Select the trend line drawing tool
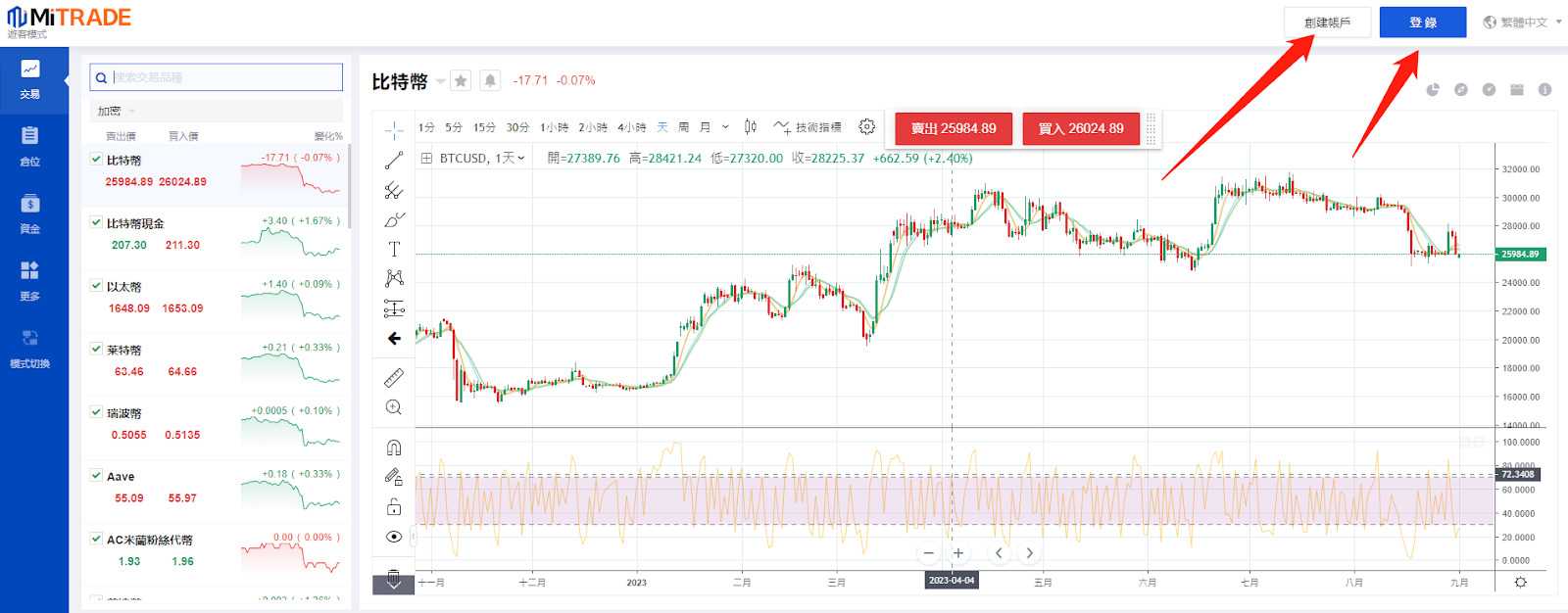Image resolution: width=1568 pixels, height=613 pixels. [394, 160]
